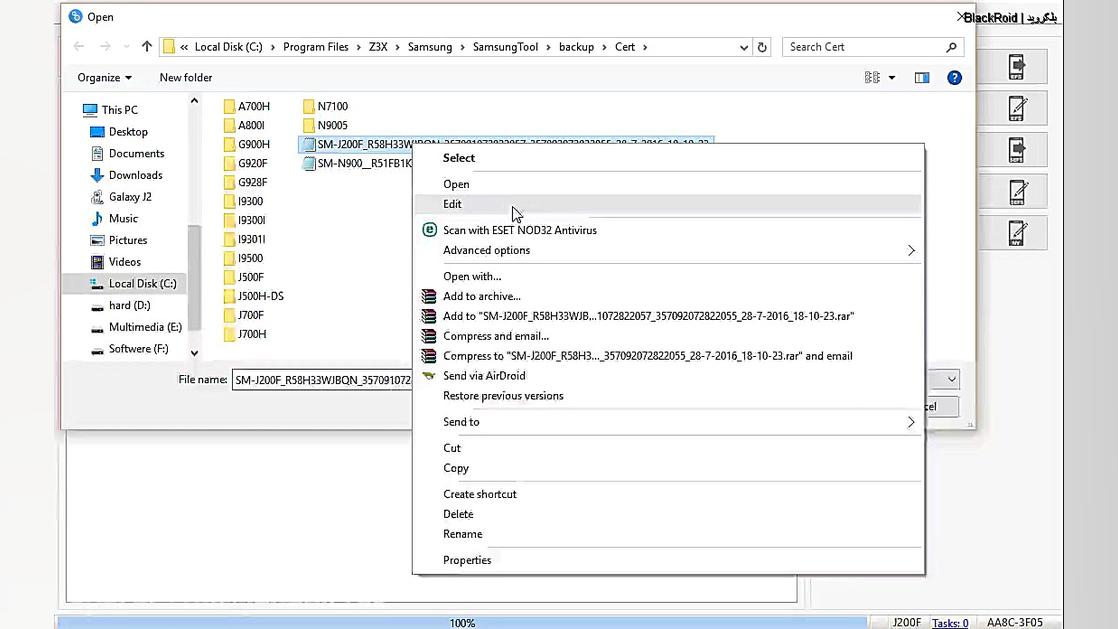Select Properties in the context menu

[467, 560]
